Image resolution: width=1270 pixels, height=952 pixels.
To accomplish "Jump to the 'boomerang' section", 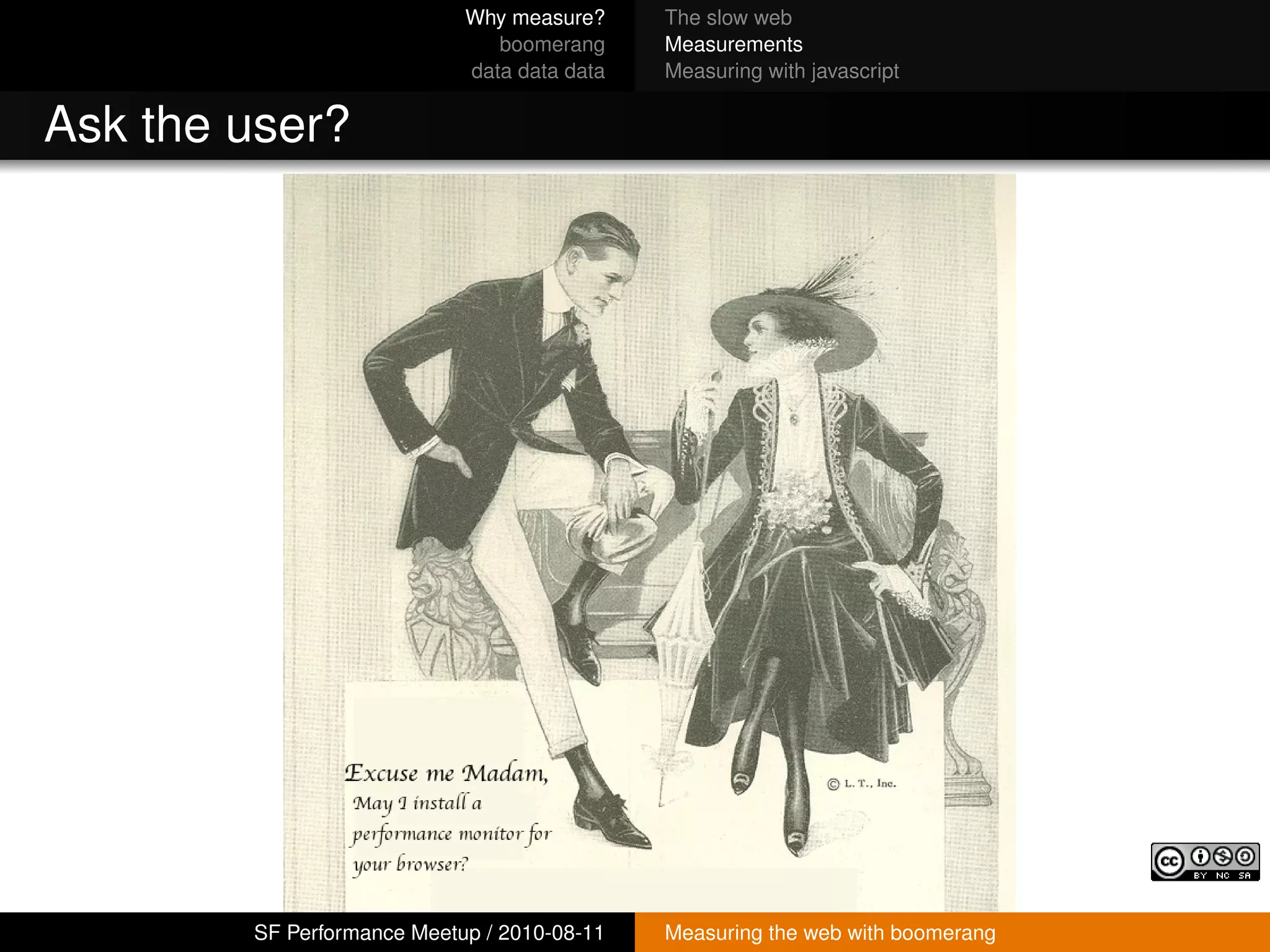I will (x=551, y=45).
